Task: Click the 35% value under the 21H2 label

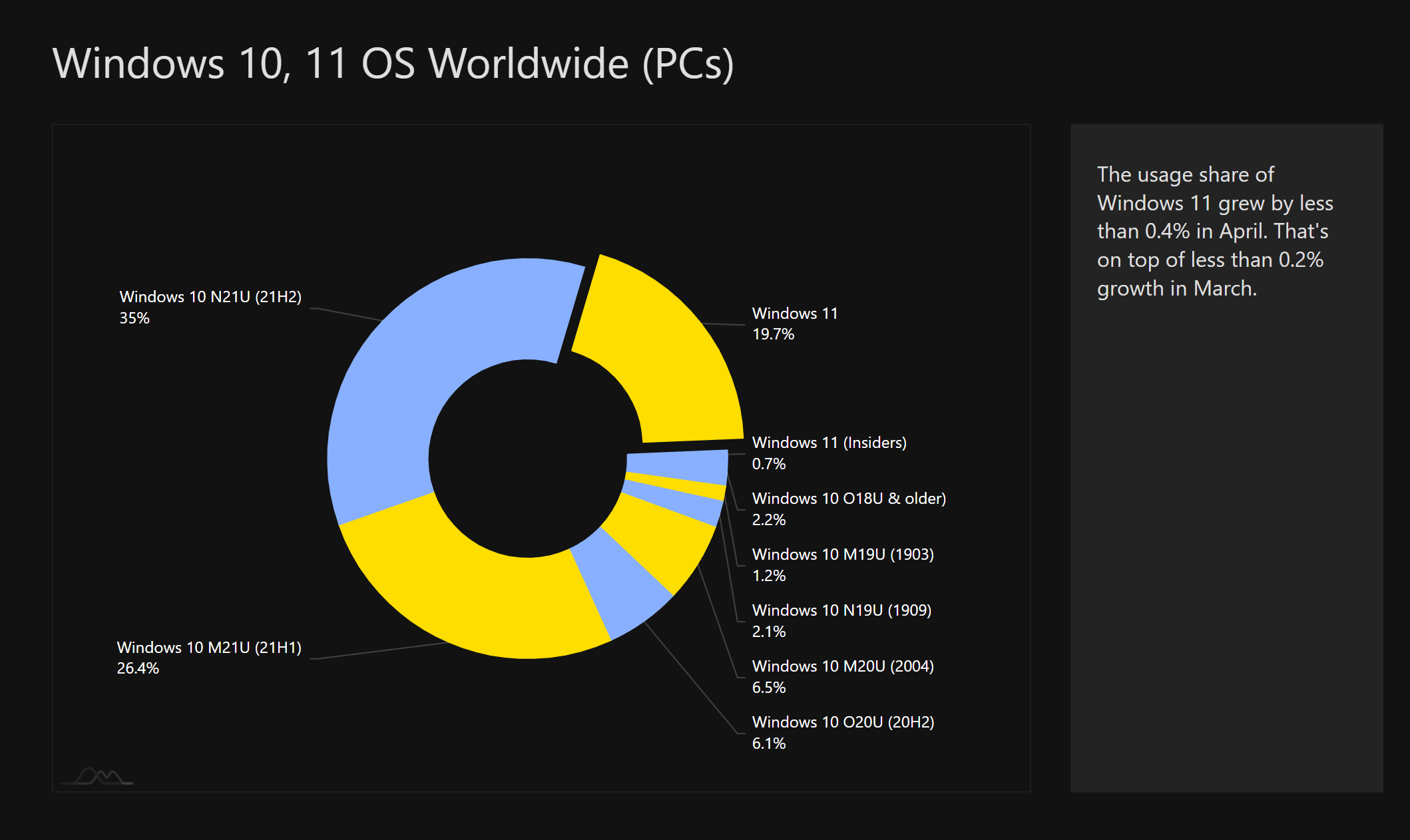Action: tap(134, 318)
